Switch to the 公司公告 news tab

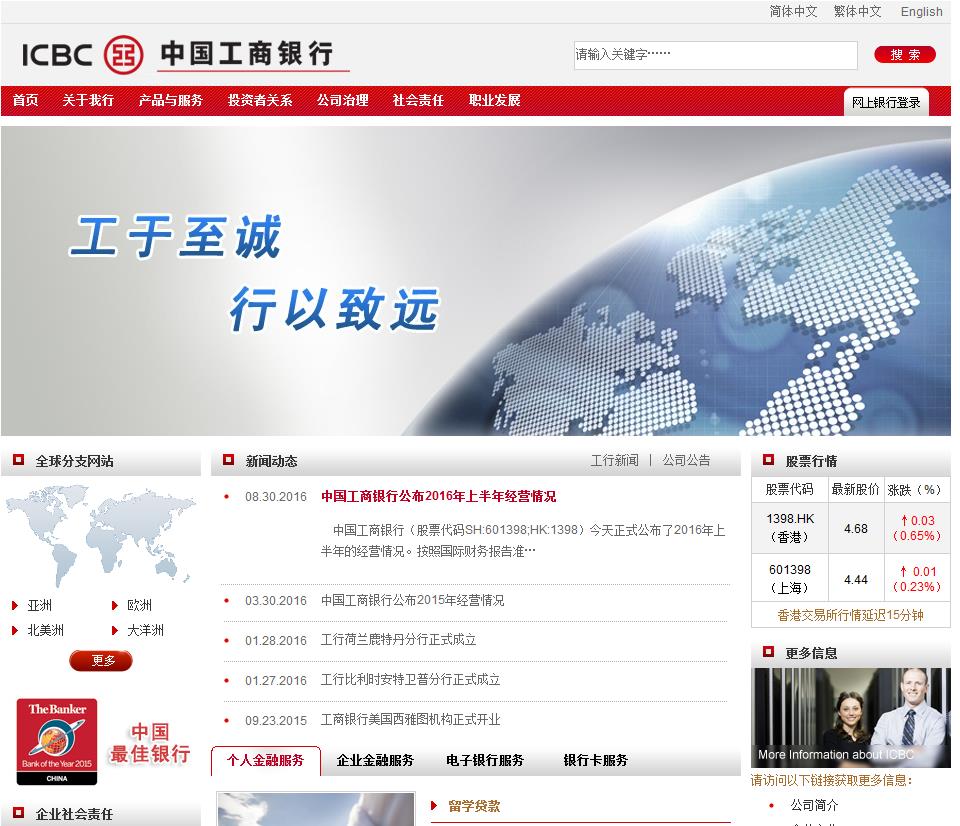point(686,460)
